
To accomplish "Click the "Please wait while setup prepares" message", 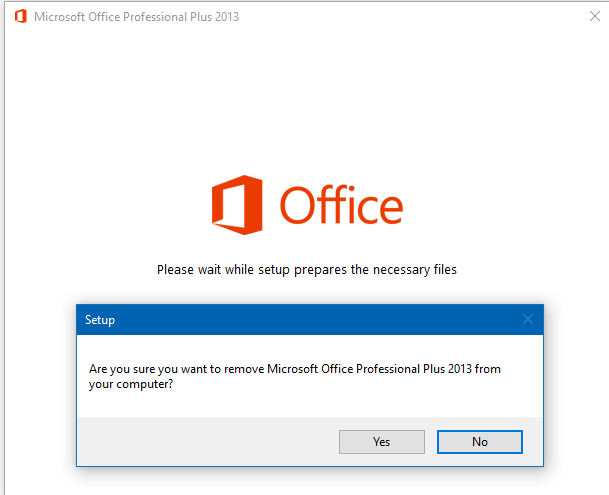I will coord(307,269).
